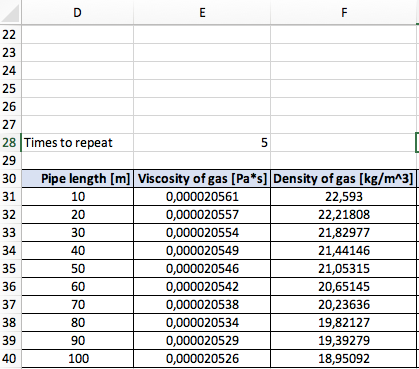Image resolution: width=419 pixels, height=369 pixels.
Task: Click the select-all corner triangle
Action: (x=10, y=12)
